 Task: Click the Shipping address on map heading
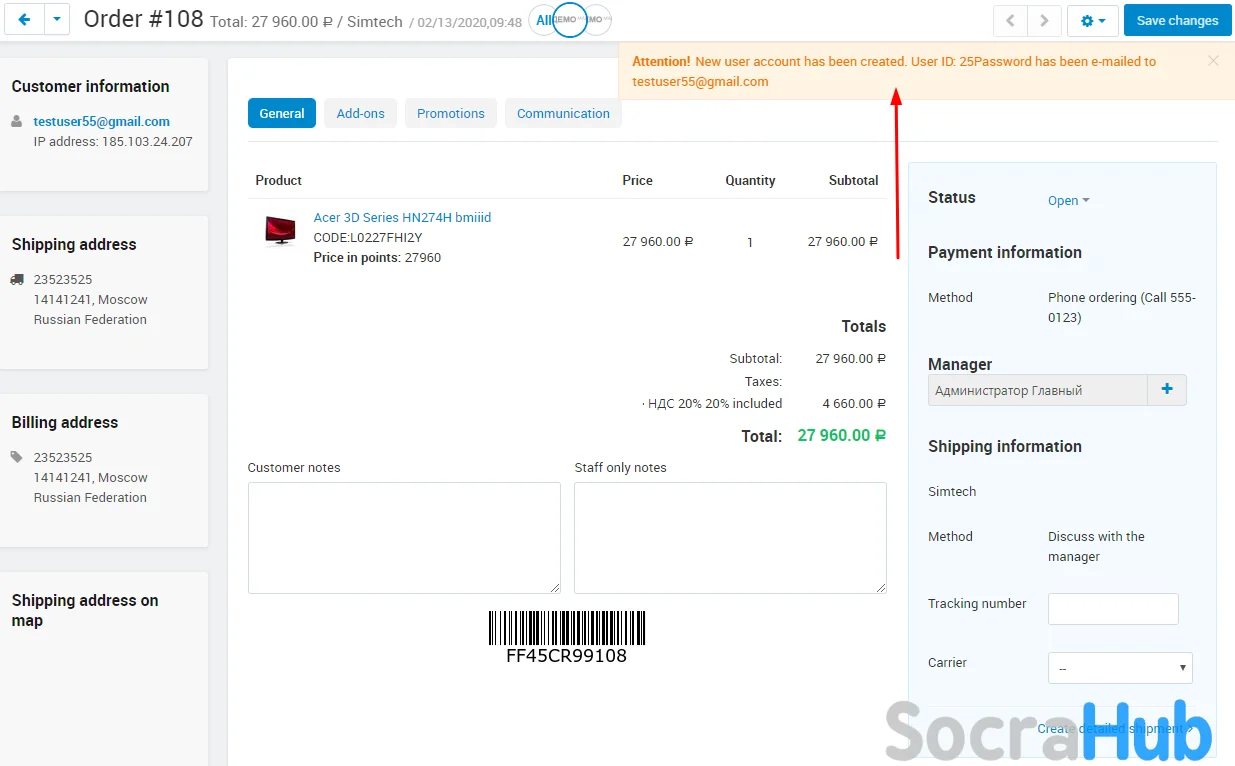(85, 610)
